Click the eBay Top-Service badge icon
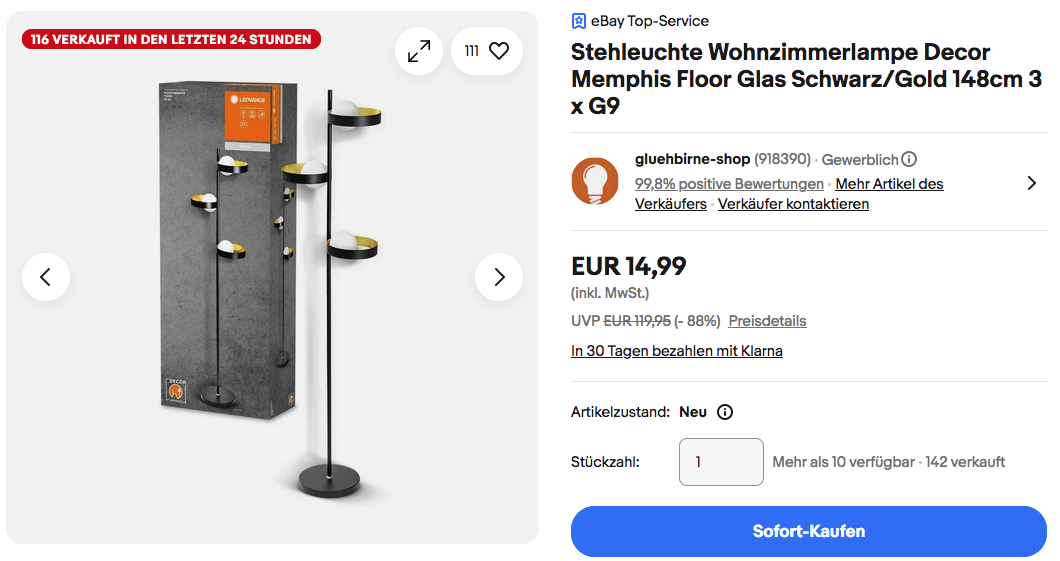The height and width of the screenshot is (561, 1060). [x=579, y=21]
